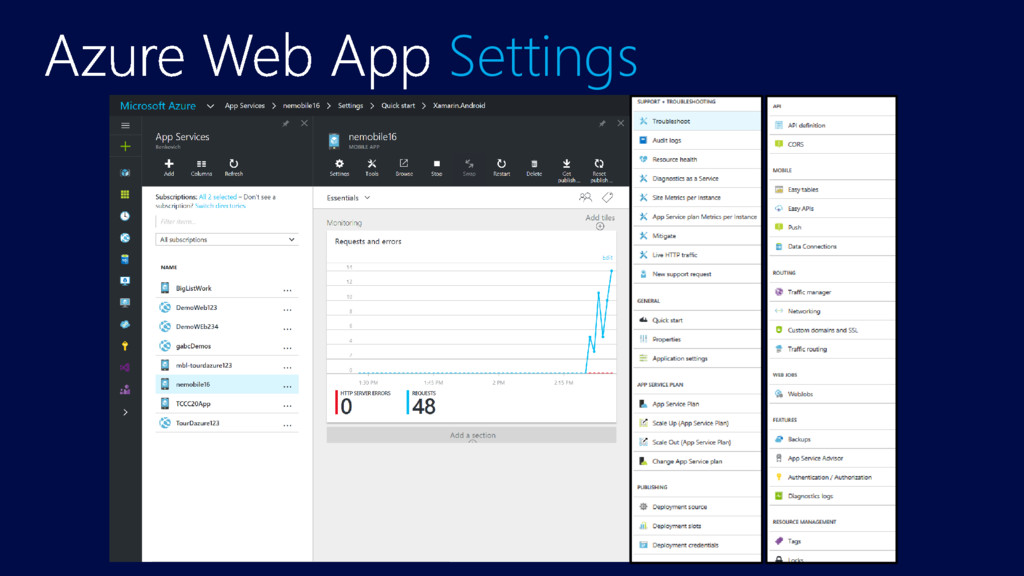Viewport: 1024px width, 576px height.
Task: Select Troubleshoot in the settings list
Action: click(696, 121)
